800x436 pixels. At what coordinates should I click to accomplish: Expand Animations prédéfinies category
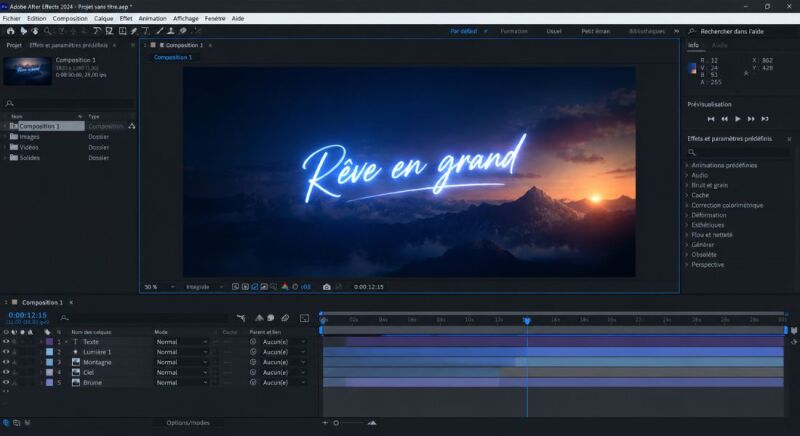pos(687,165)
